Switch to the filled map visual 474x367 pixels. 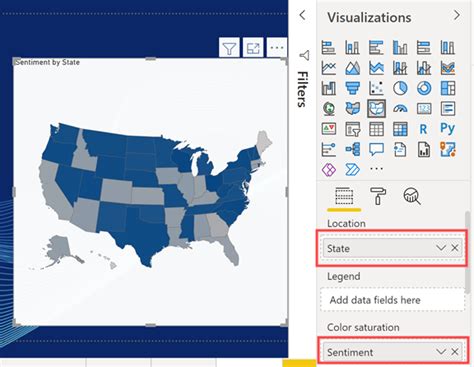pos(352,108)
